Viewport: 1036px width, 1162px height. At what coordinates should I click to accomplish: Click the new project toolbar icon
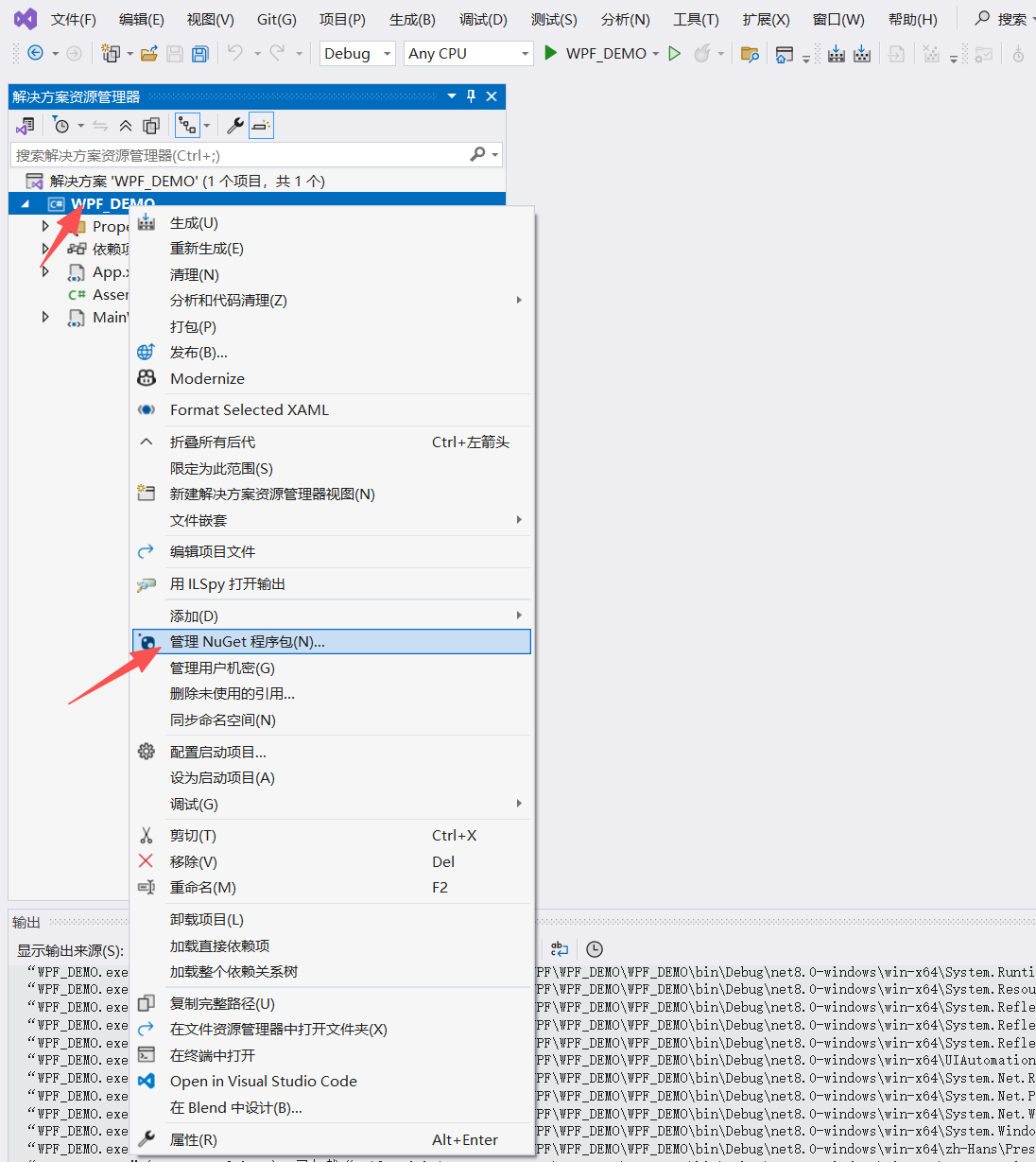[x=111, y=54]
